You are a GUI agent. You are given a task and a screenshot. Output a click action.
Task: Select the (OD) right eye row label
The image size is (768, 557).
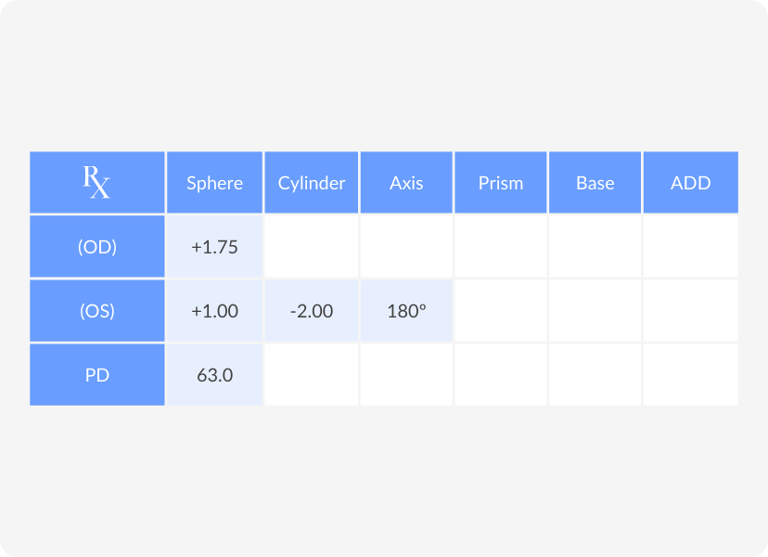97,246
